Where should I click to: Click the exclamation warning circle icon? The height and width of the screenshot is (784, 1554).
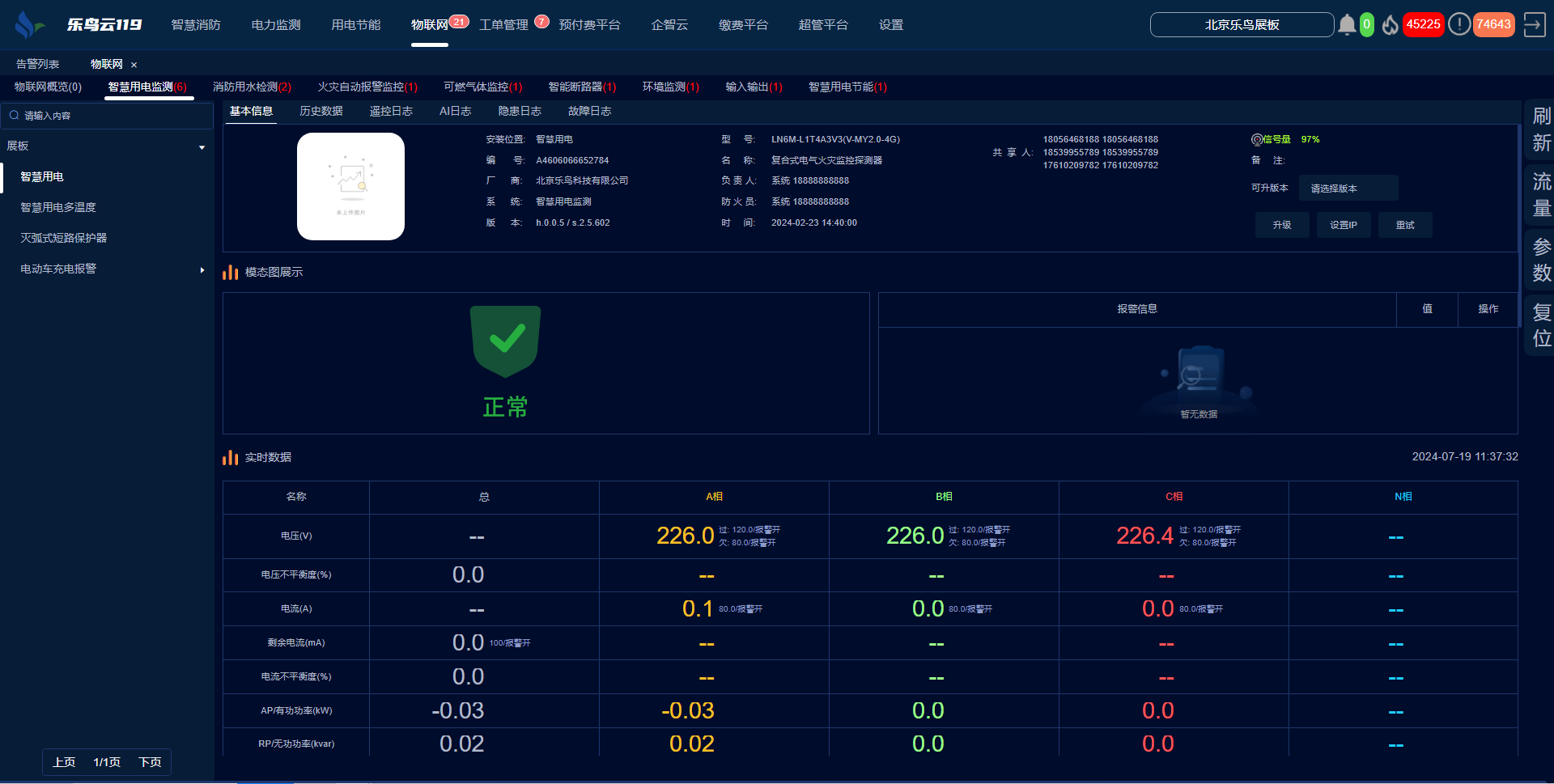pyautogui.click(x=1458, y=24)
